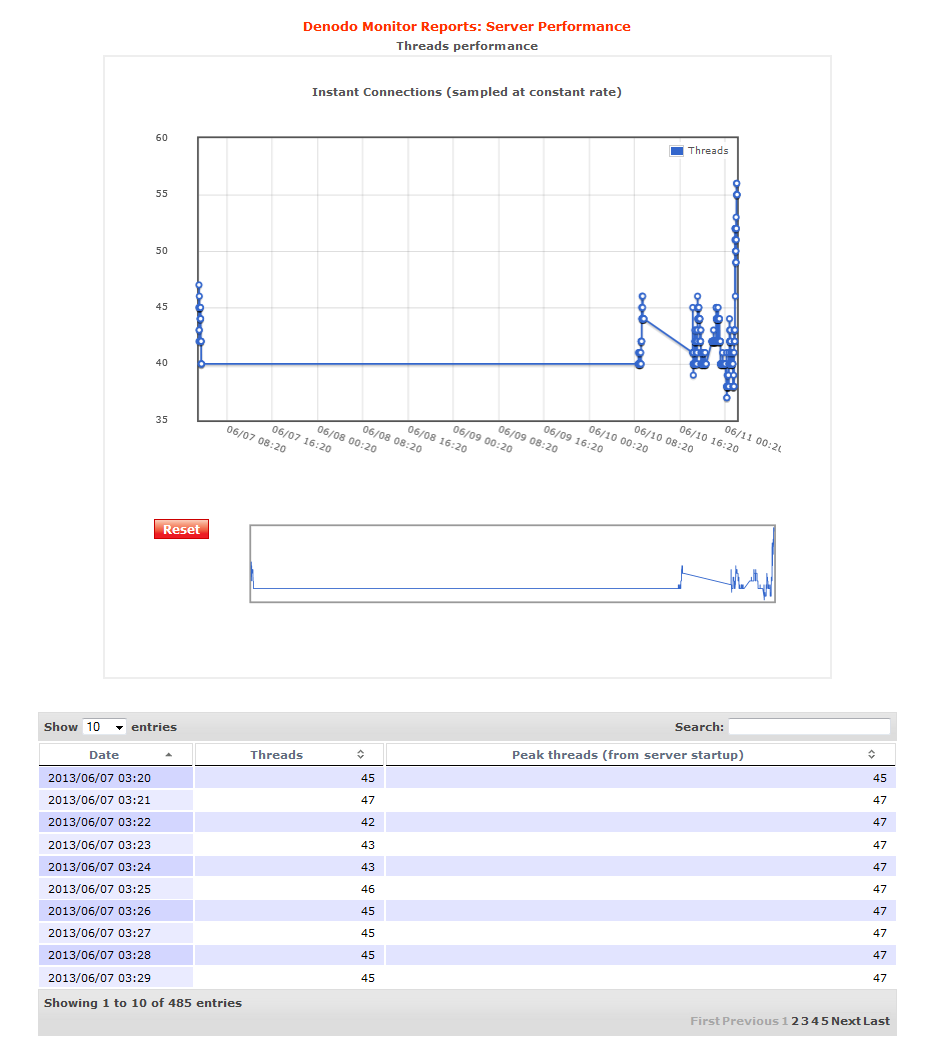Select row 2013/06/07 03:20 date cell
Viewport: 925px width, 1057px height.
116,778
